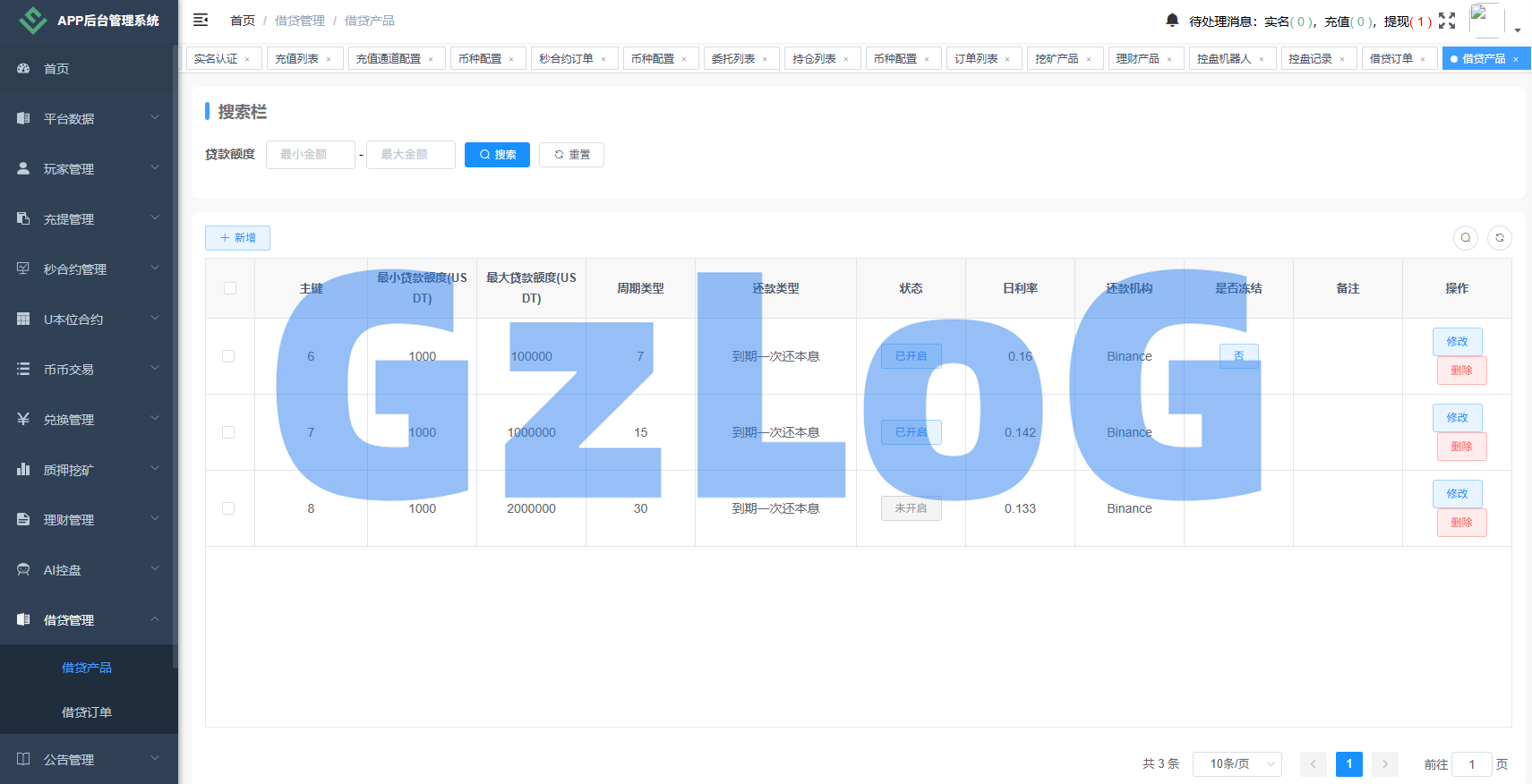1532x784 pixels.
Task: Click 修改 for the row with key 6
Action: tap(1457, 342)
